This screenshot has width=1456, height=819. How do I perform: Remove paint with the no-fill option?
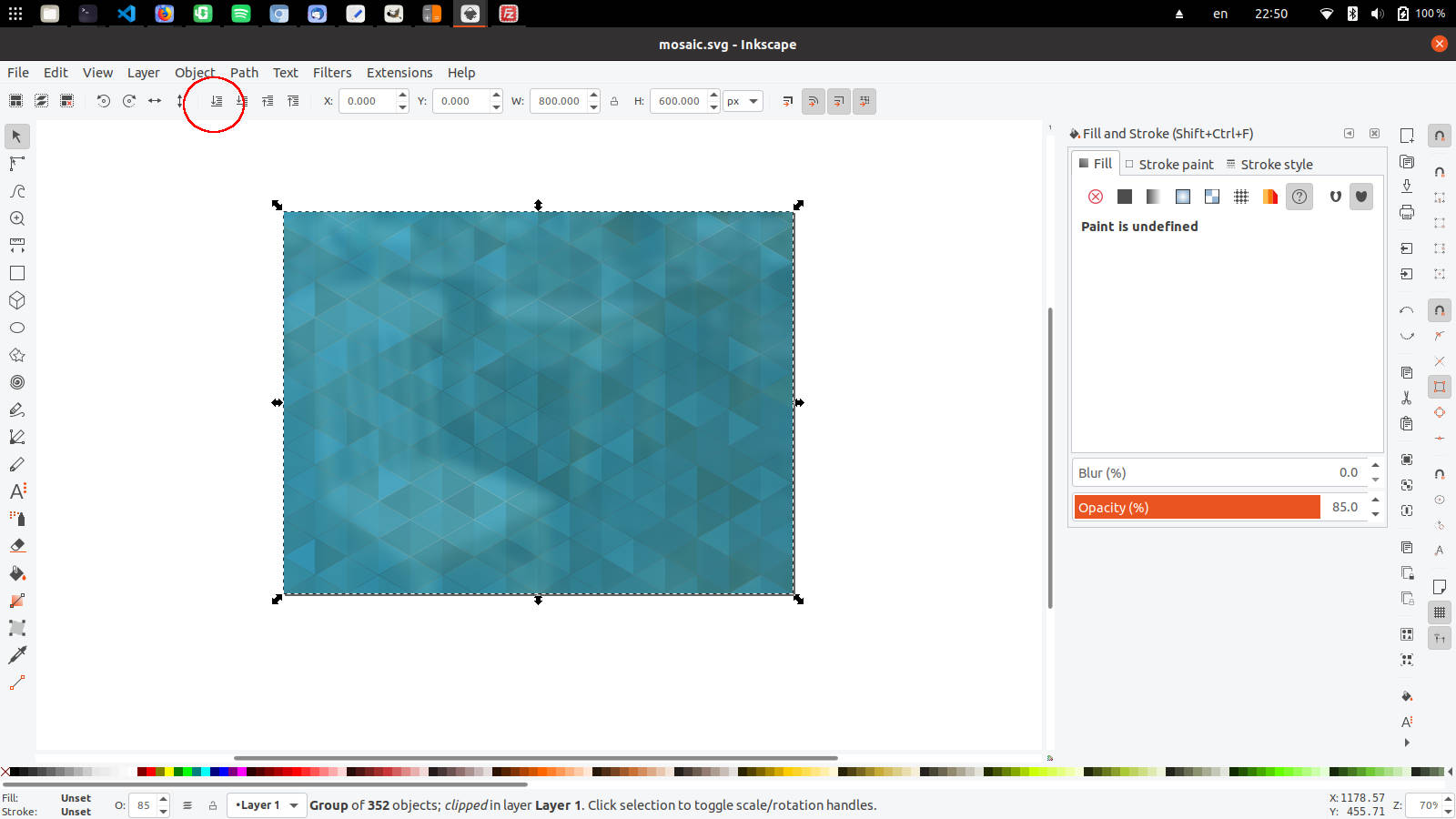tap(1095, 197)
